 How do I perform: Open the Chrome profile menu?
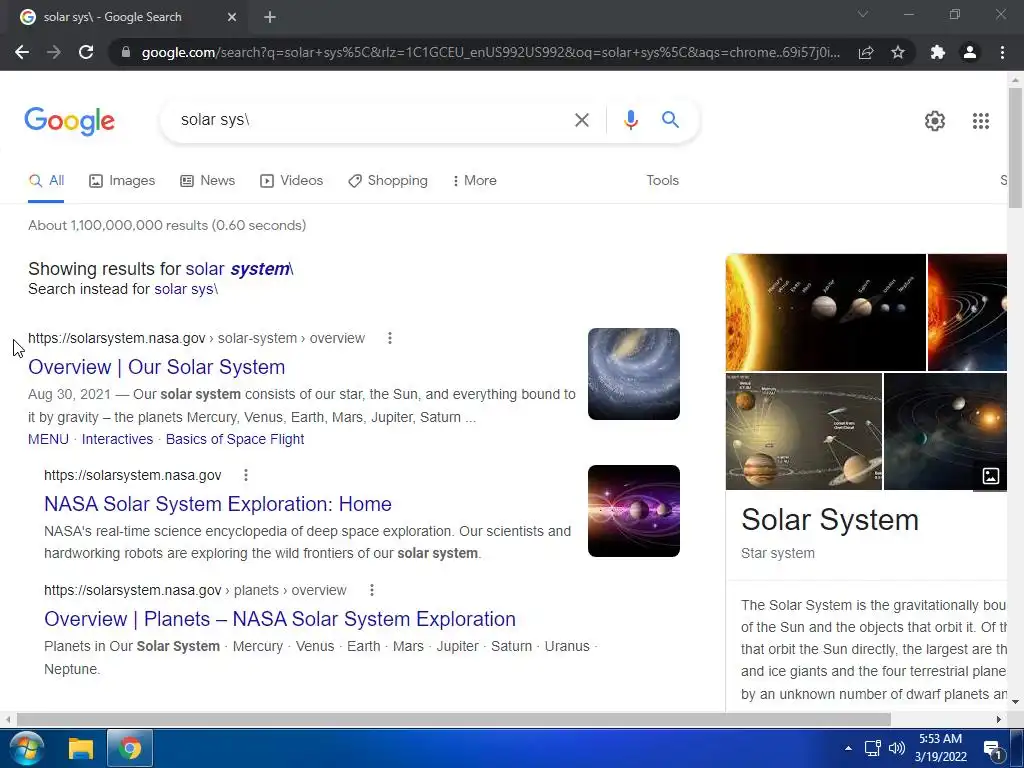coord(970,52)
